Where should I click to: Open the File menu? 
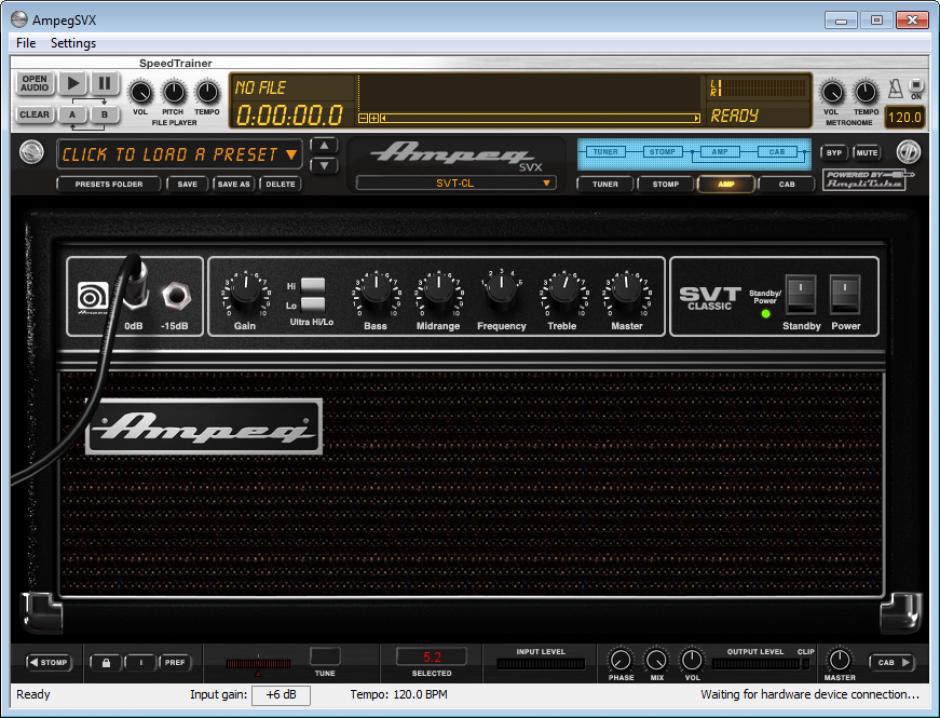[26, 43]
